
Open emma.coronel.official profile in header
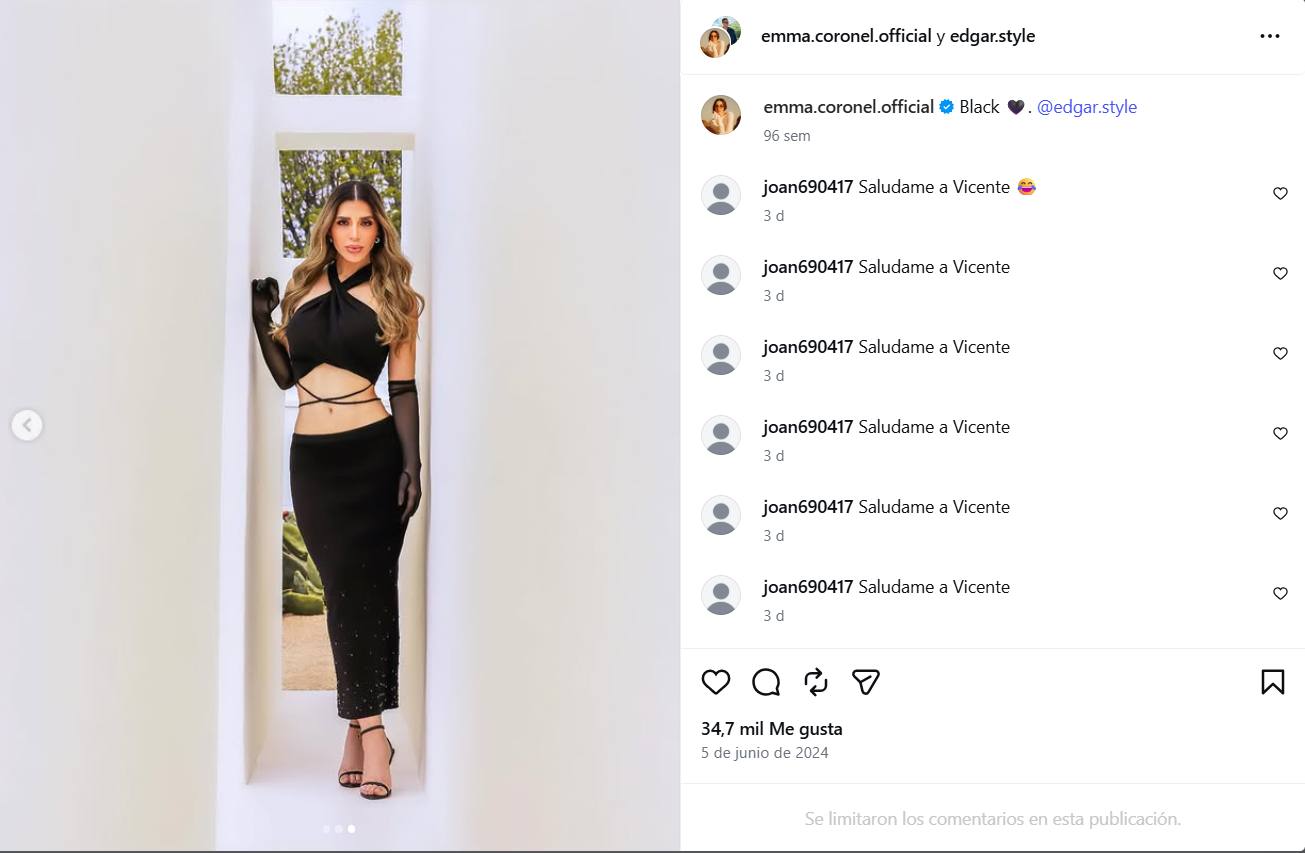(x=846, y=36)
